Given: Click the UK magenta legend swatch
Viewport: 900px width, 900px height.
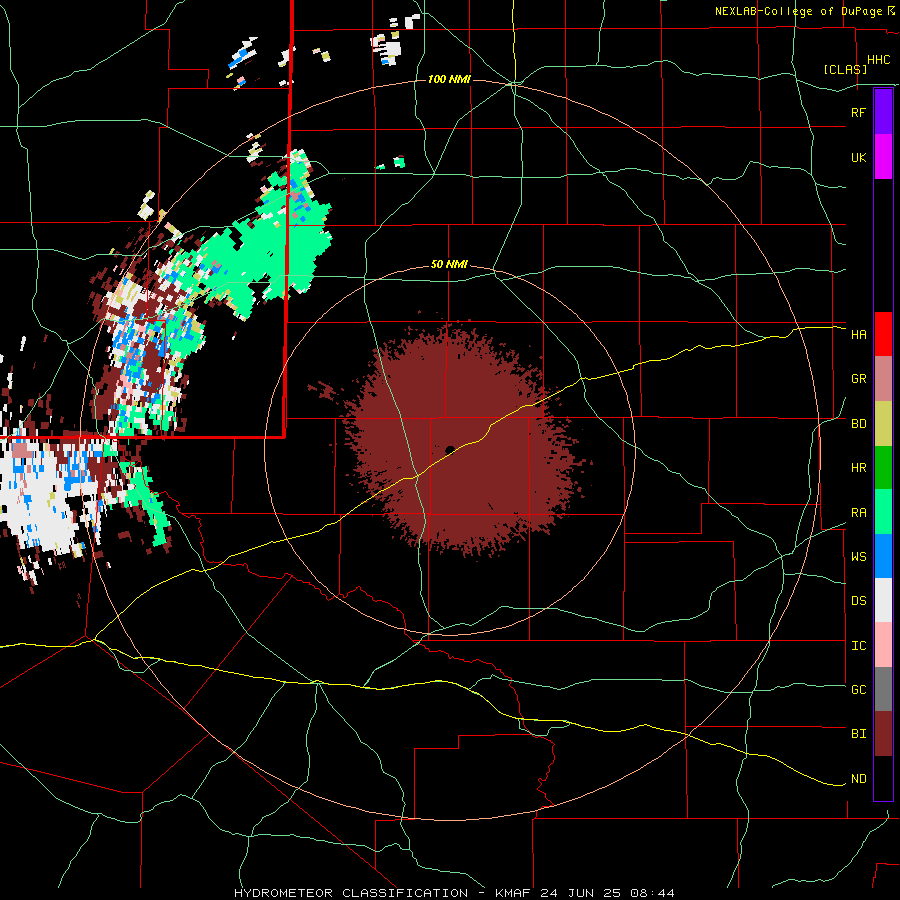Looking at the screenshot, I should click(x=883, y=157).
